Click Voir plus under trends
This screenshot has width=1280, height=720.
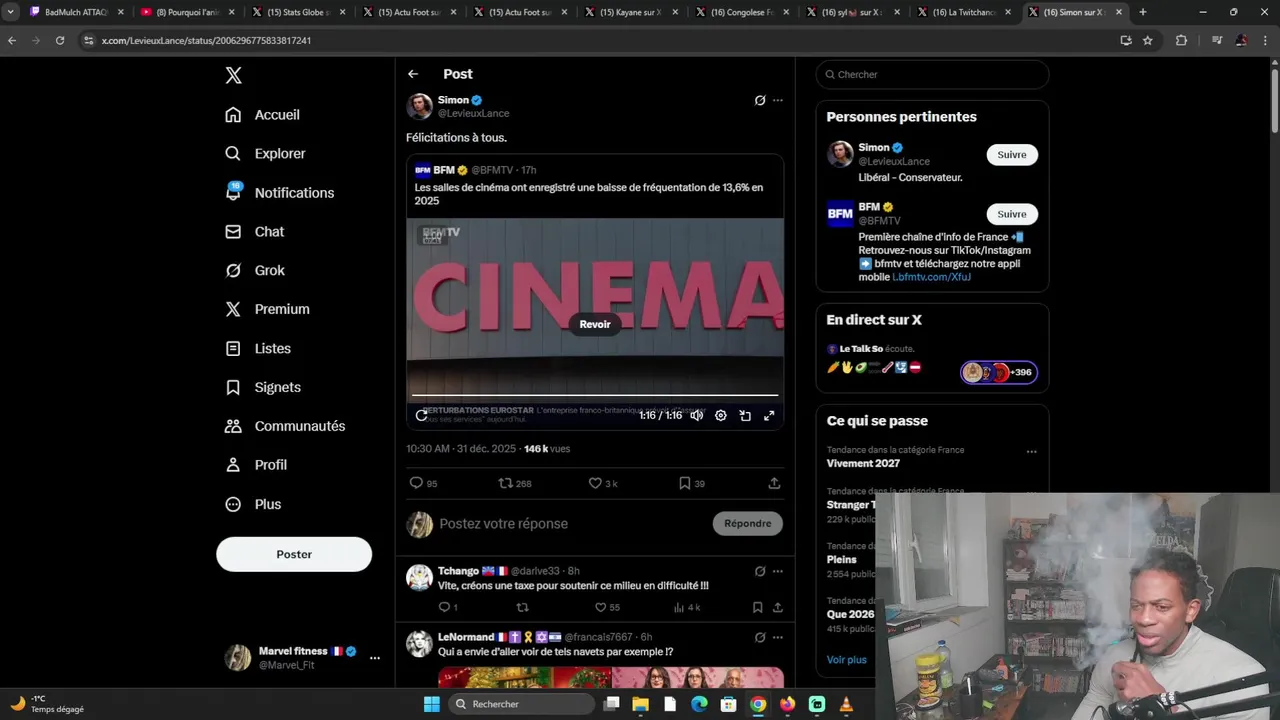point(847,660)
